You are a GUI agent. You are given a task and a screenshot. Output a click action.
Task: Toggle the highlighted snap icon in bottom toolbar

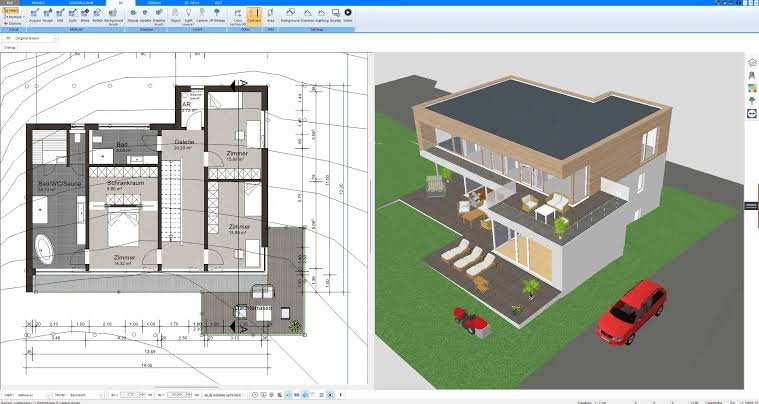tap(288, 395)
